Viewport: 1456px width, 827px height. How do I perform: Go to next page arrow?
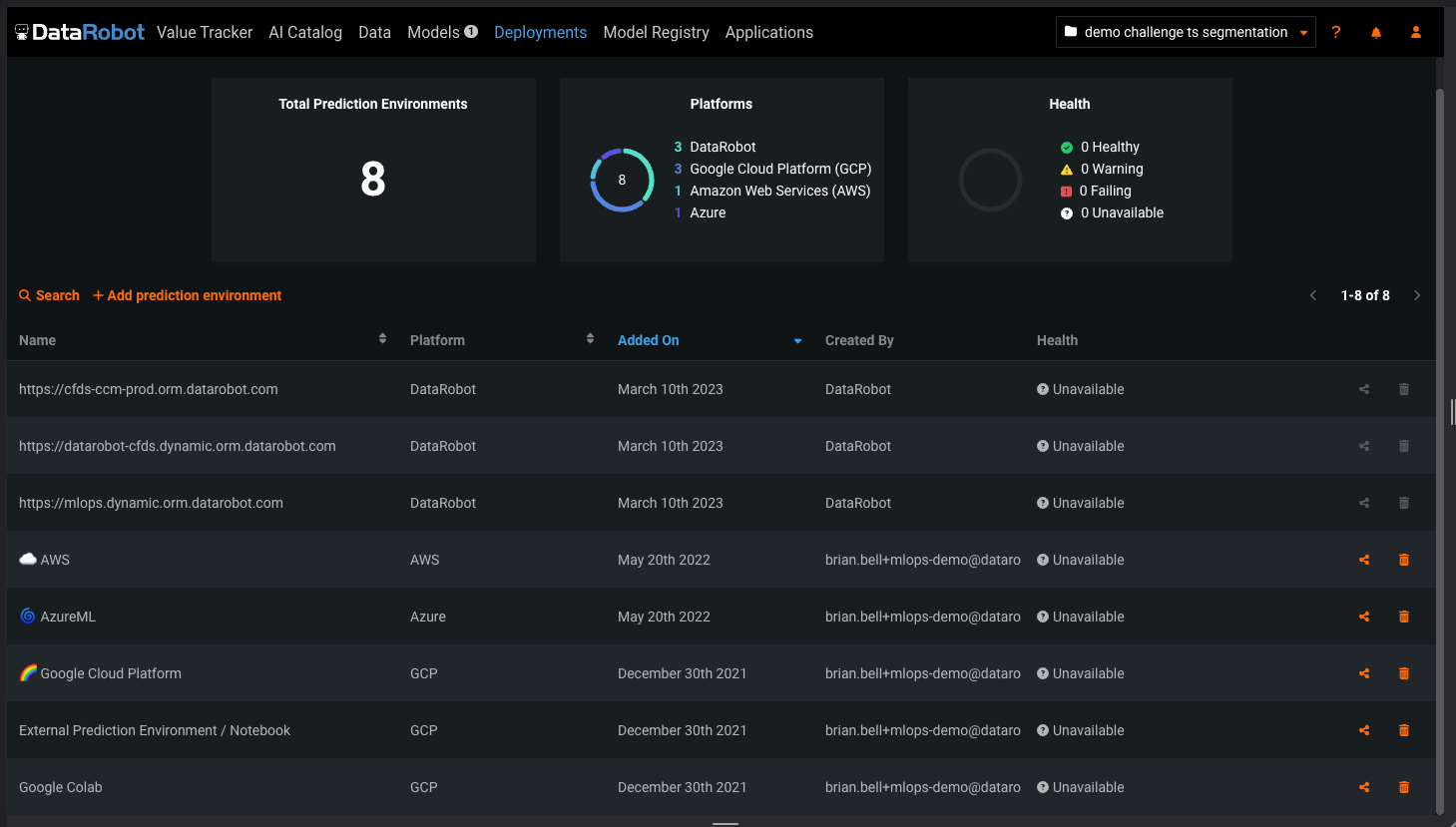[x=1417, y=295]
